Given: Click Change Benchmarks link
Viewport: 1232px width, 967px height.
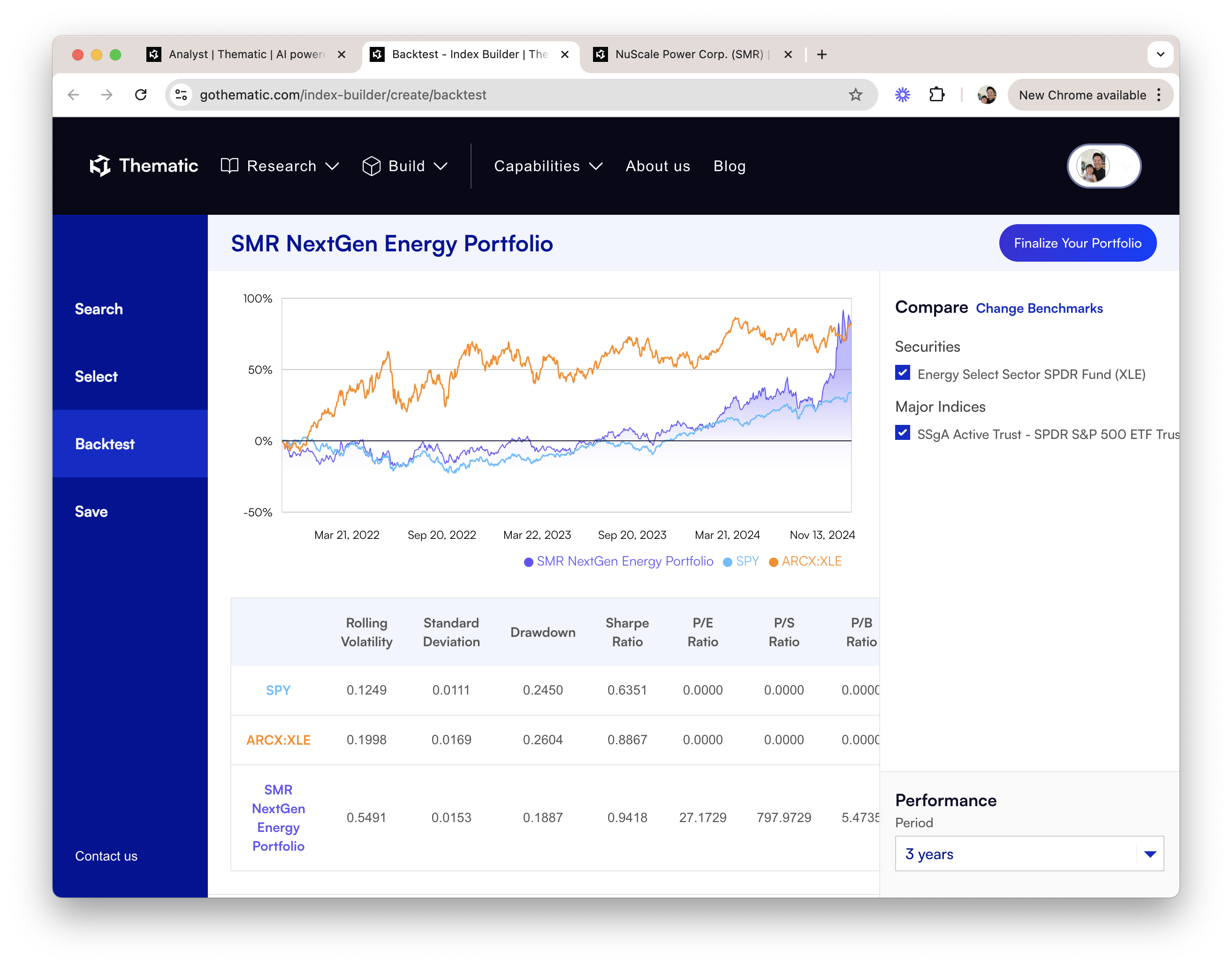Looking at the screenshot, I should click(1039, 309).
